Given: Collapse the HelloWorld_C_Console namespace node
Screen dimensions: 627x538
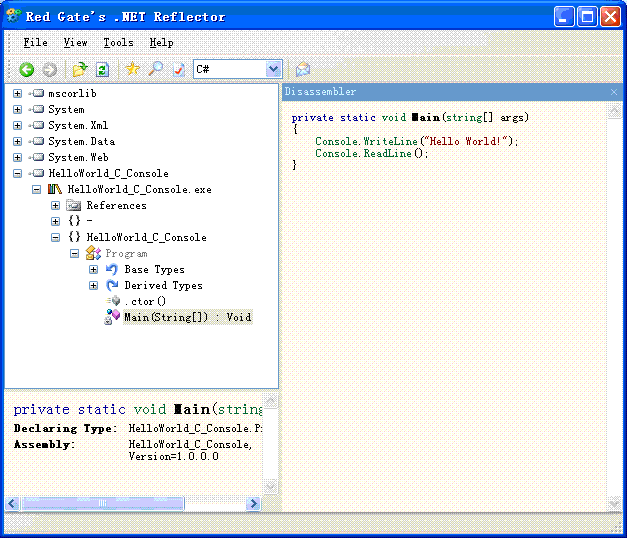Looking at the screenshot, I should pos(56,237).
